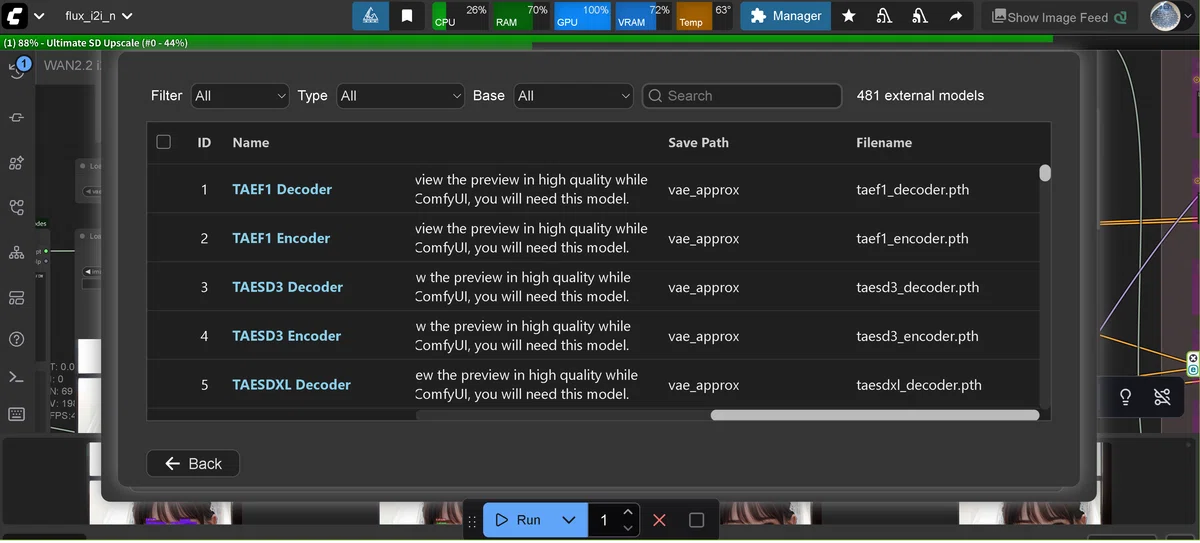Screen dimensions: 1200x543
Task: Open the TAESDXL Decoder link
Action: click(292, 385)
